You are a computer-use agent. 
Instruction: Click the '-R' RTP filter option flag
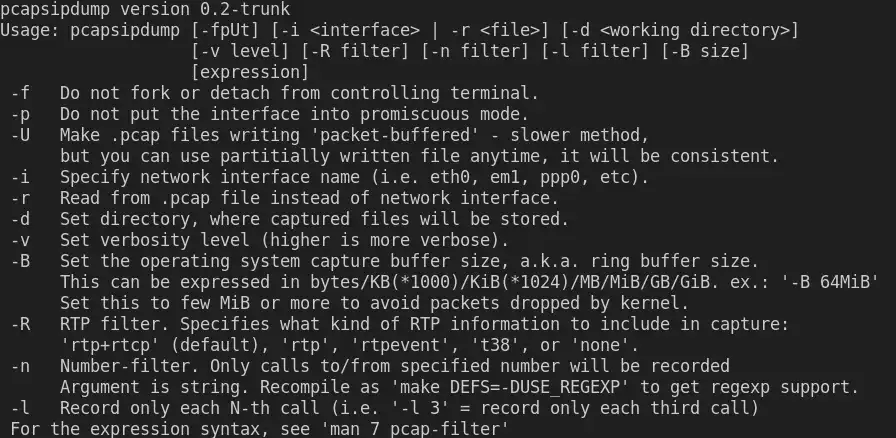pos(20,323)
